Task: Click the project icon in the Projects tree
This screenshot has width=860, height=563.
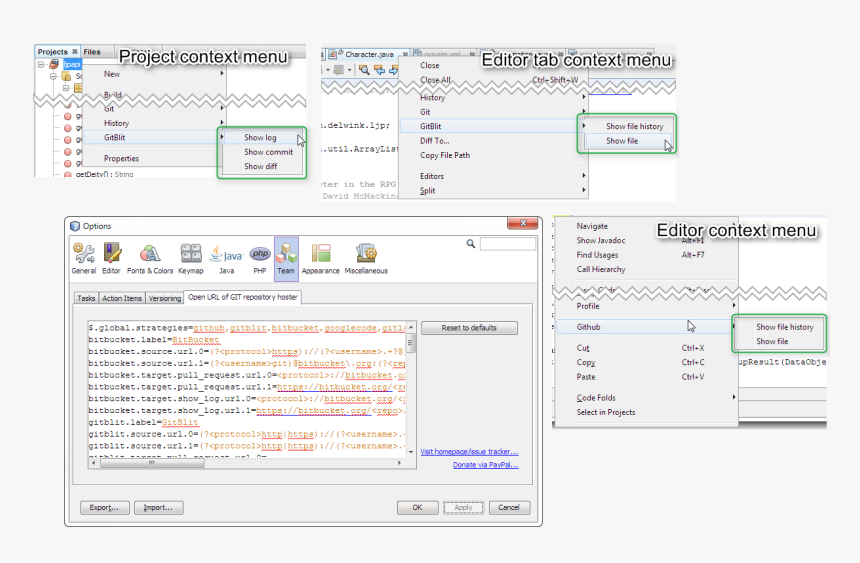Action: [54, 64]
